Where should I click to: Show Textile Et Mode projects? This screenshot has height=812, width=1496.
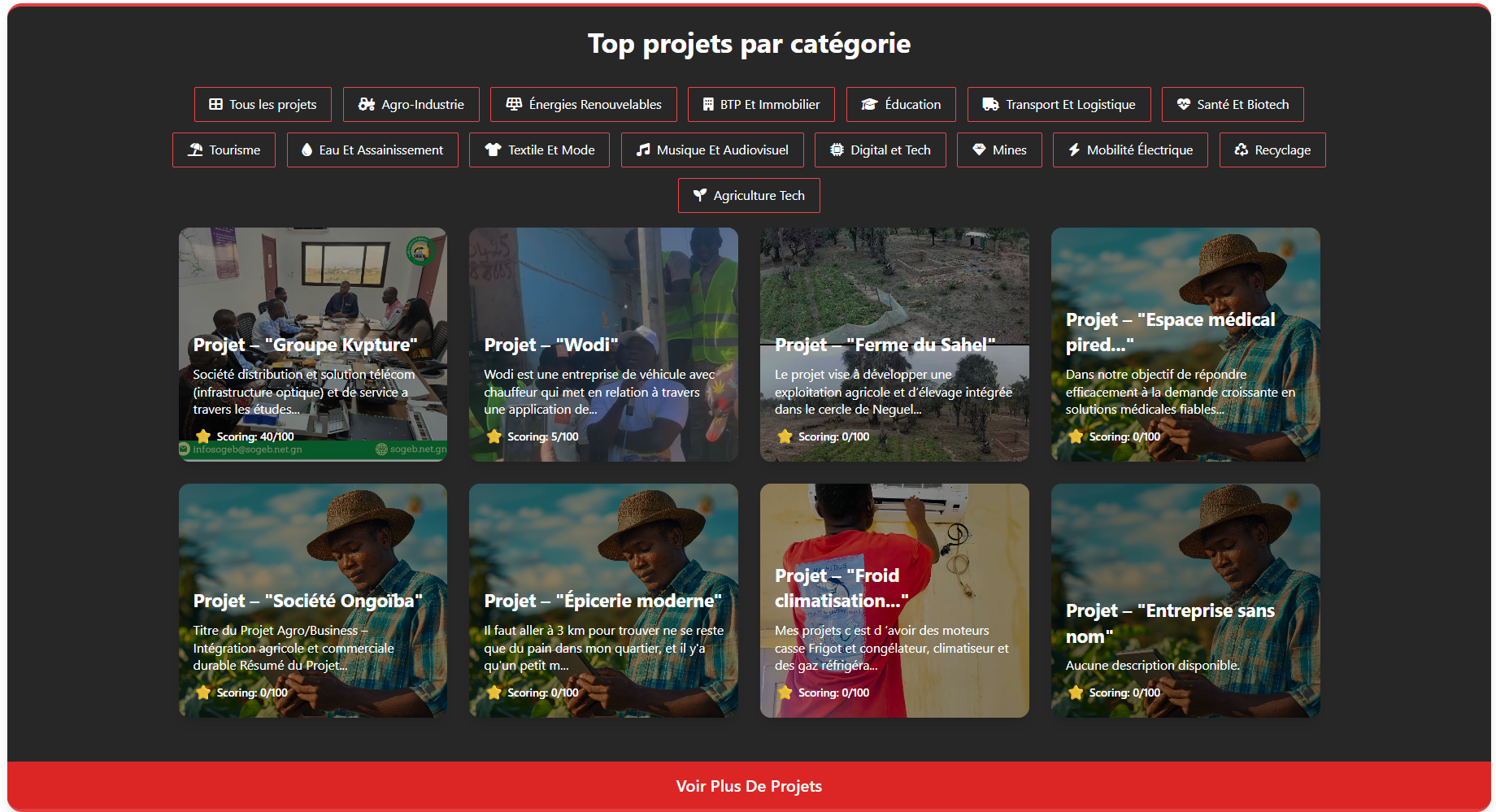539,150
